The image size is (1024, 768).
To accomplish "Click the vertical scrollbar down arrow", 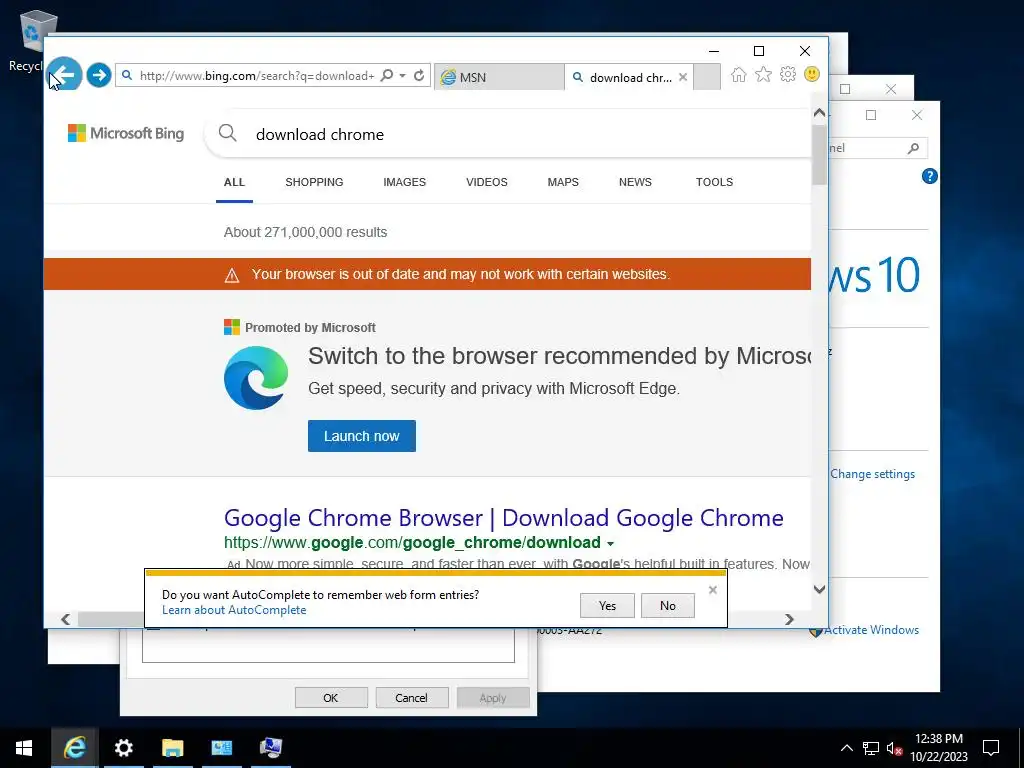I will (x=819, y=589).
